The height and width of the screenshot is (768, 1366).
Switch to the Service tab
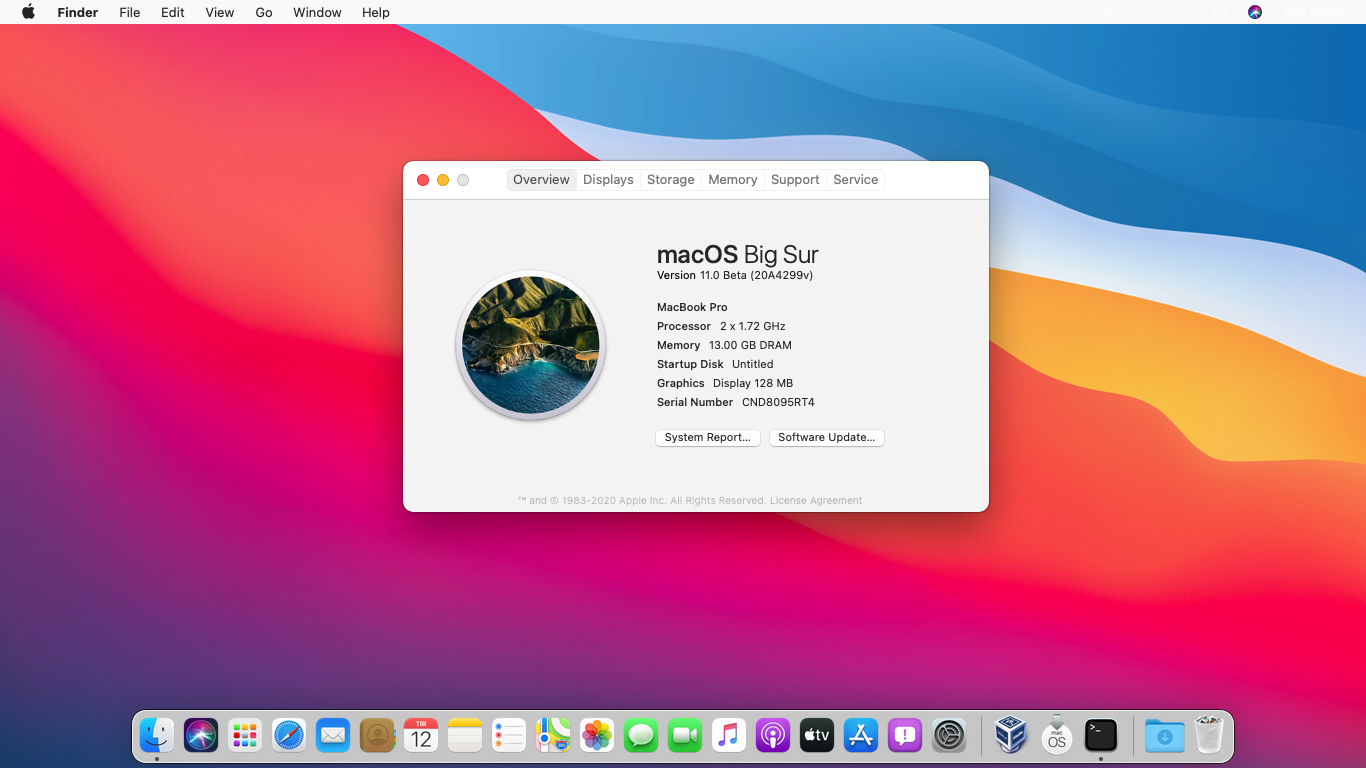pyautogui.click(x=855, y=180)
